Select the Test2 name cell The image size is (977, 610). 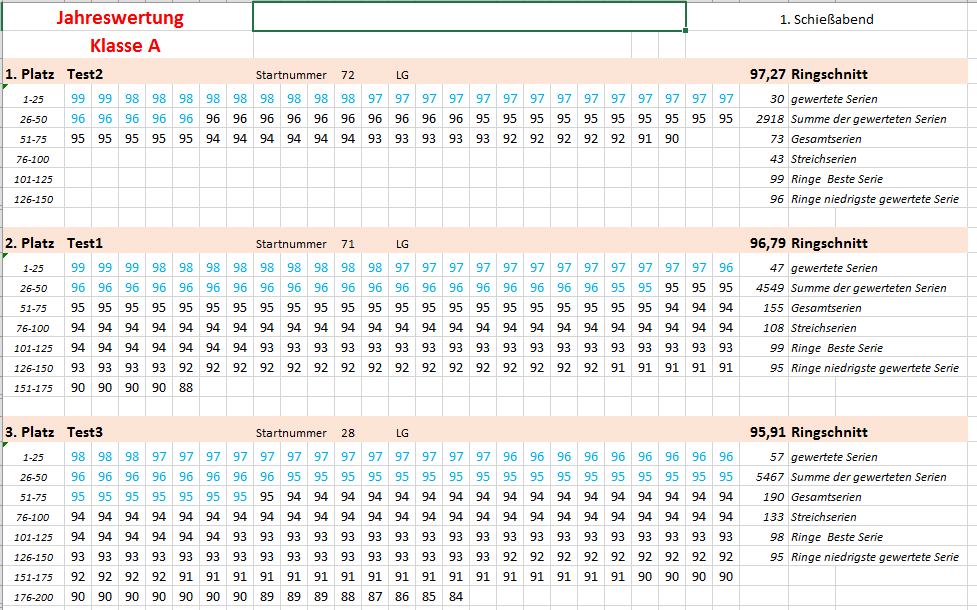(x=86, y=74)
